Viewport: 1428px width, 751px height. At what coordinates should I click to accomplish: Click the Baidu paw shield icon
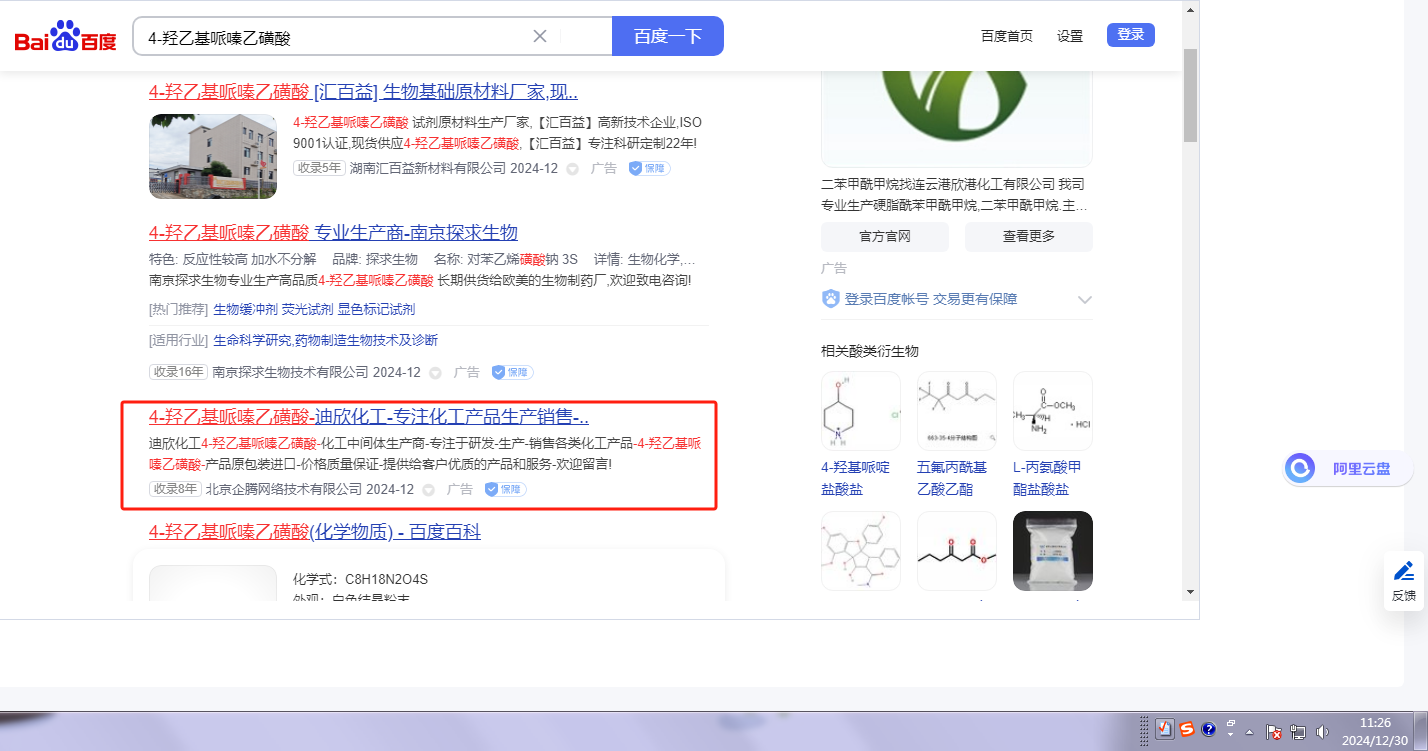(831, 299)
